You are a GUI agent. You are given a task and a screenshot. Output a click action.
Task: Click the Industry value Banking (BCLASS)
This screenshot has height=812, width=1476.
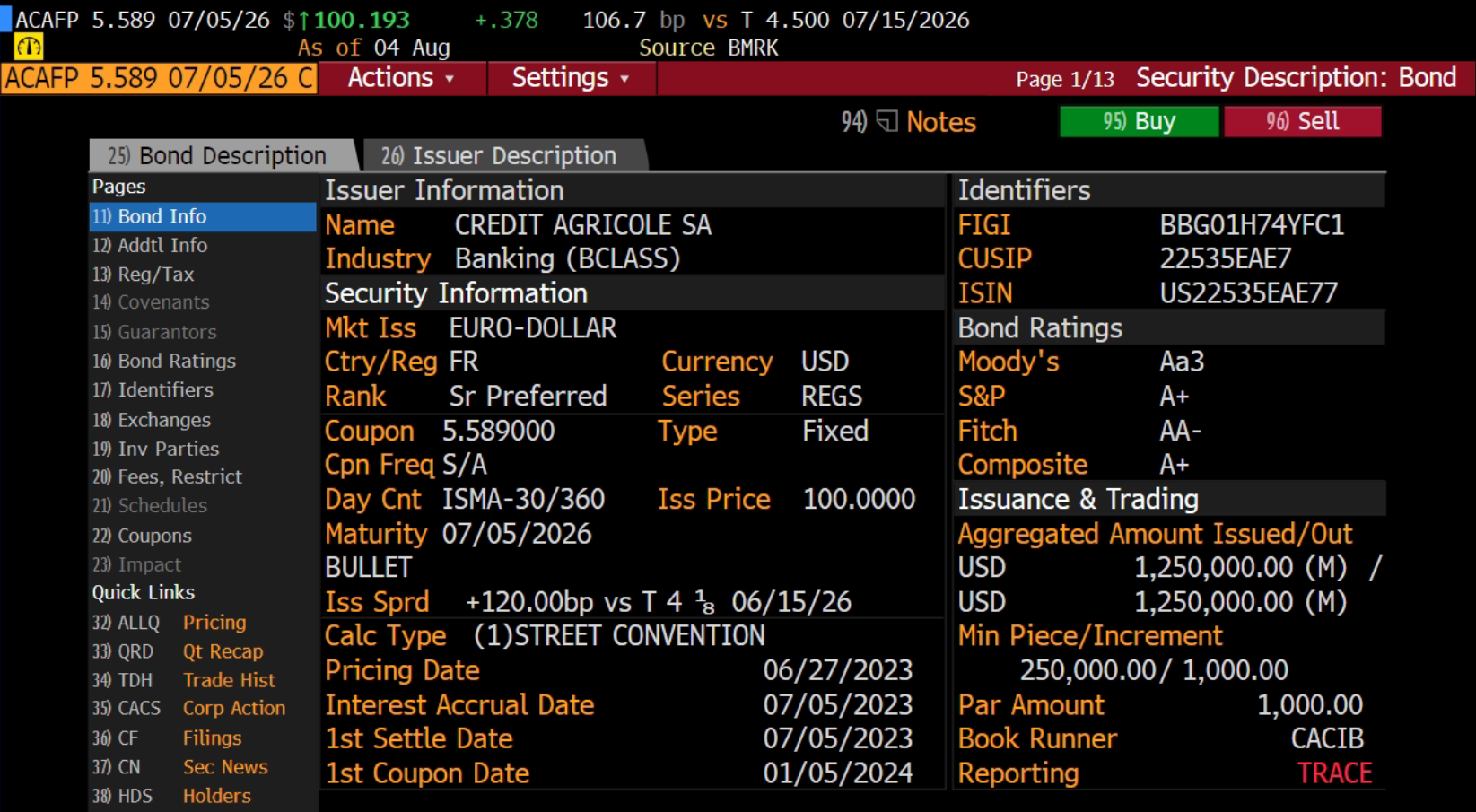567,259
